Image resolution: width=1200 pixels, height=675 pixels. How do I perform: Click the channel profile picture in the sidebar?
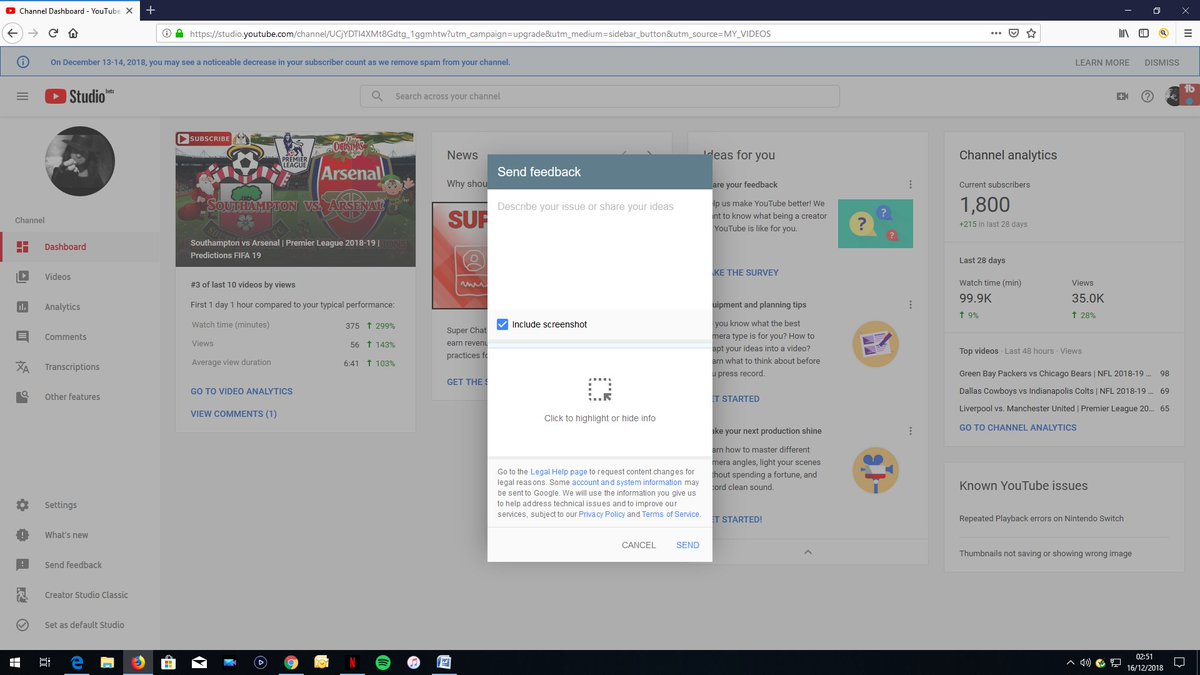click(80, 161)
